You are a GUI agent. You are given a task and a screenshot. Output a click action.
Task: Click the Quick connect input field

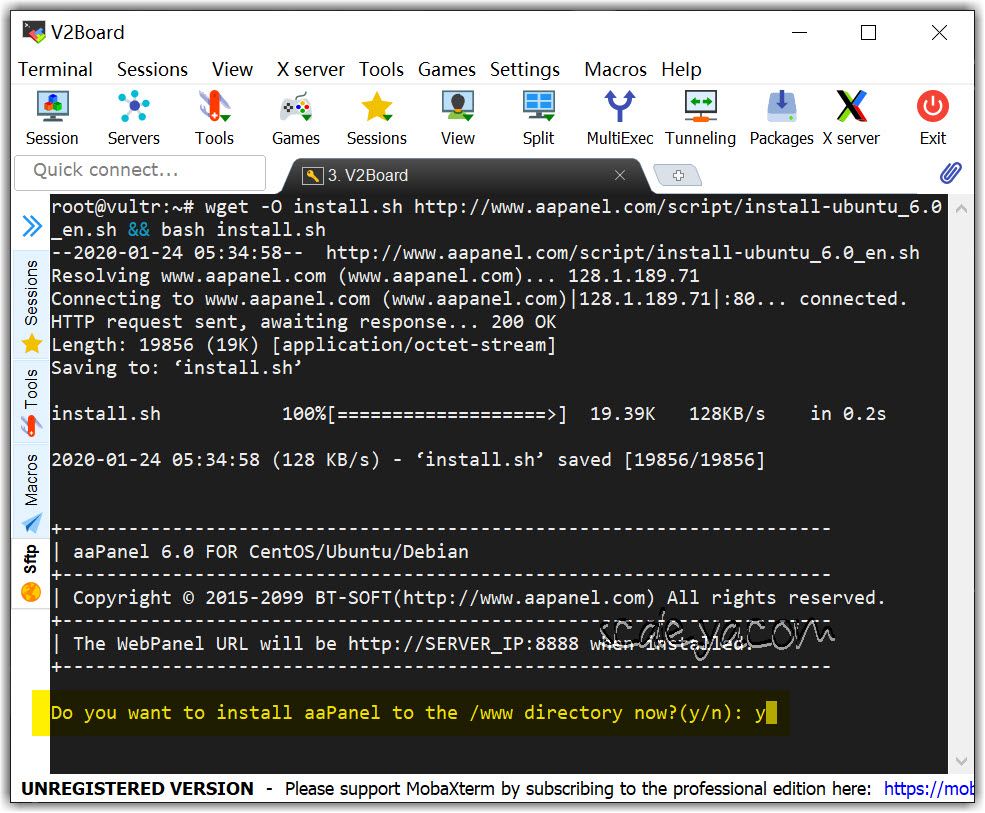140,171
